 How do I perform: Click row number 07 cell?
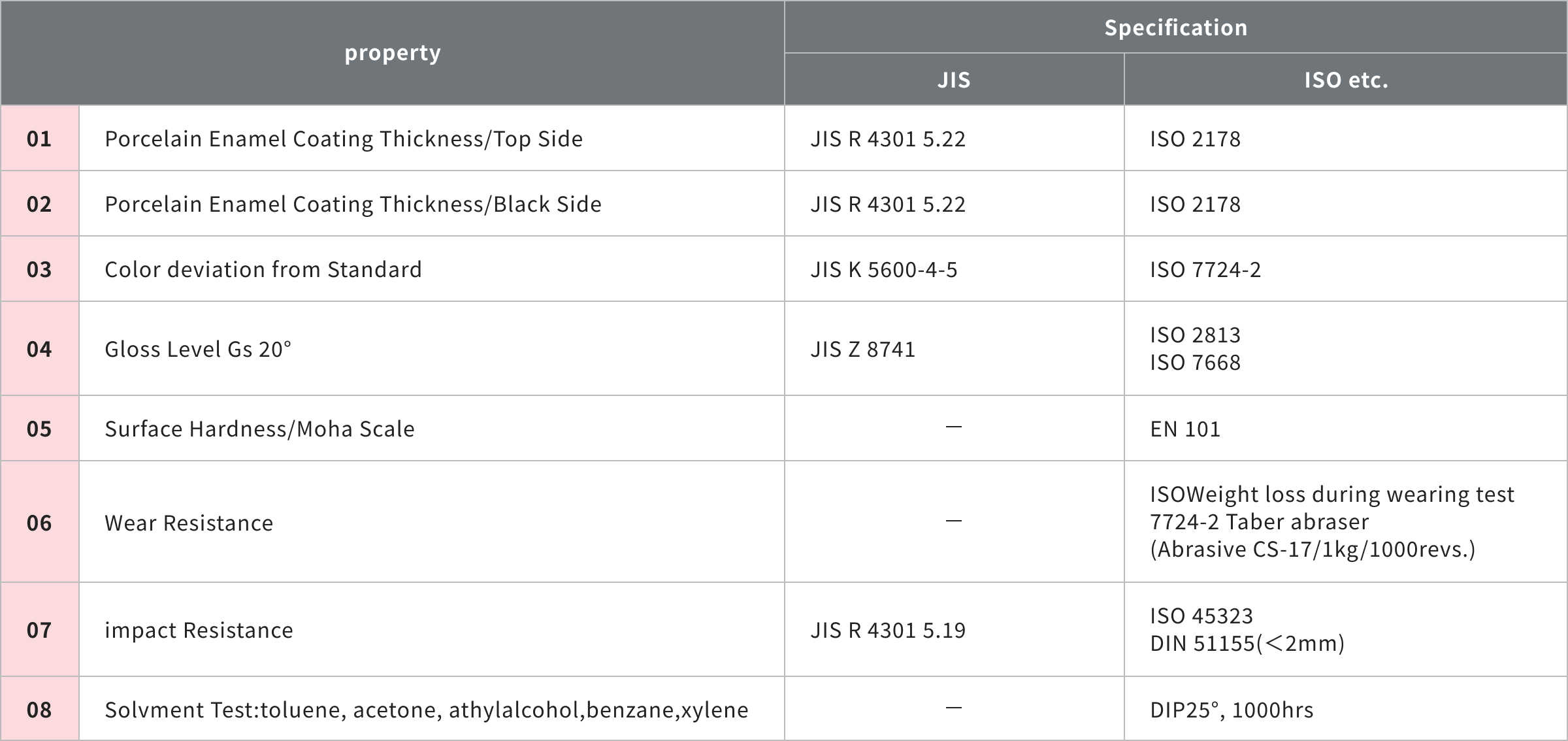coord(39,630)
